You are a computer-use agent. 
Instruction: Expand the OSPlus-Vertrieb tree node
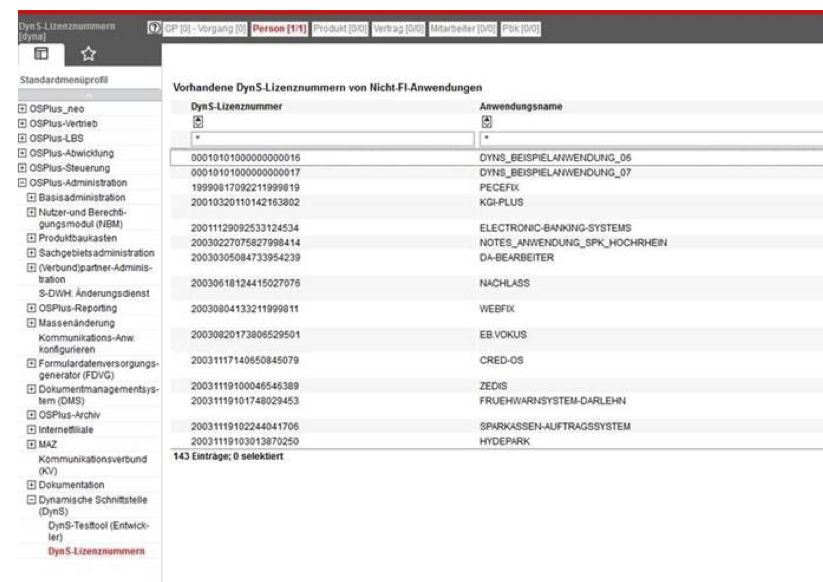click(x=22, y=123)
